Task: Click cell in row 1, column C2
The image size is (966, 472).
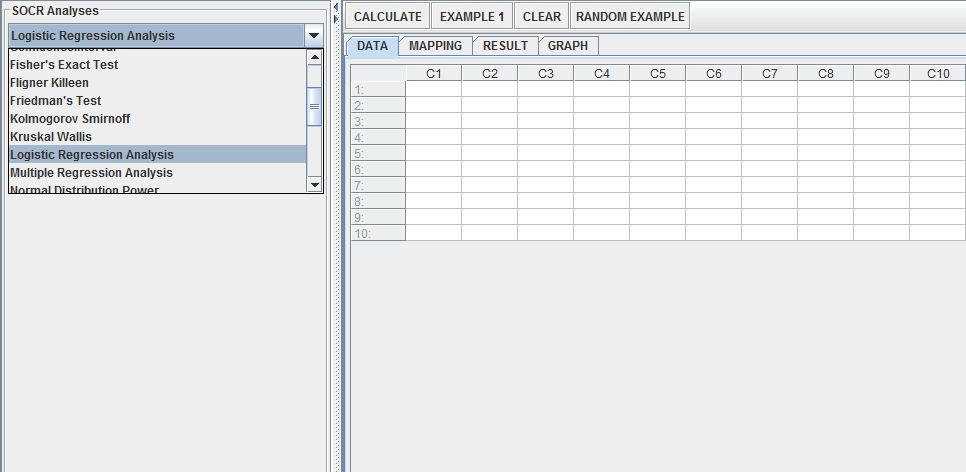Action: (x=489, y=89)
